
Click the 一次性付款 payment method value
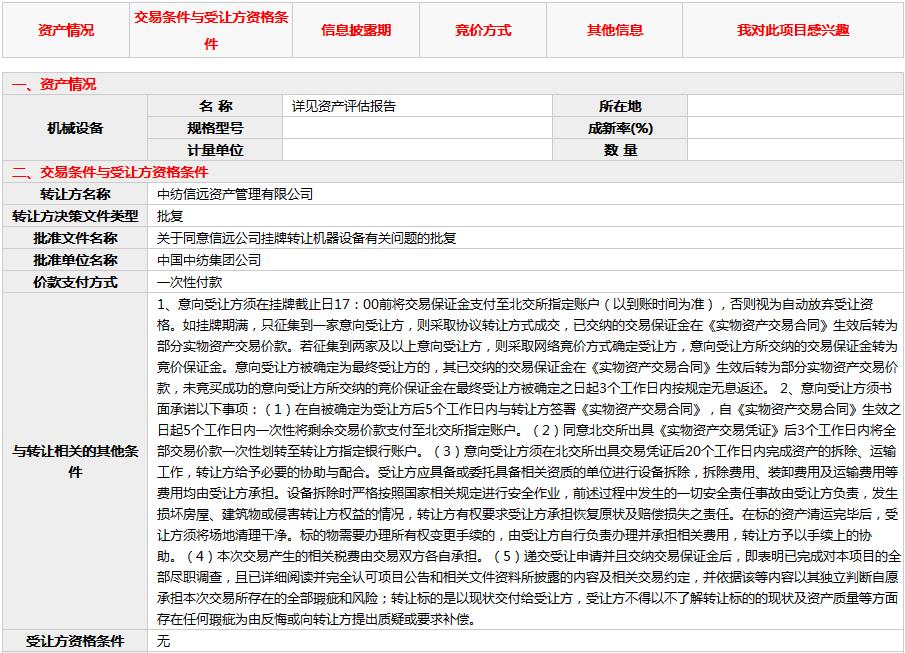pos(190,282)
